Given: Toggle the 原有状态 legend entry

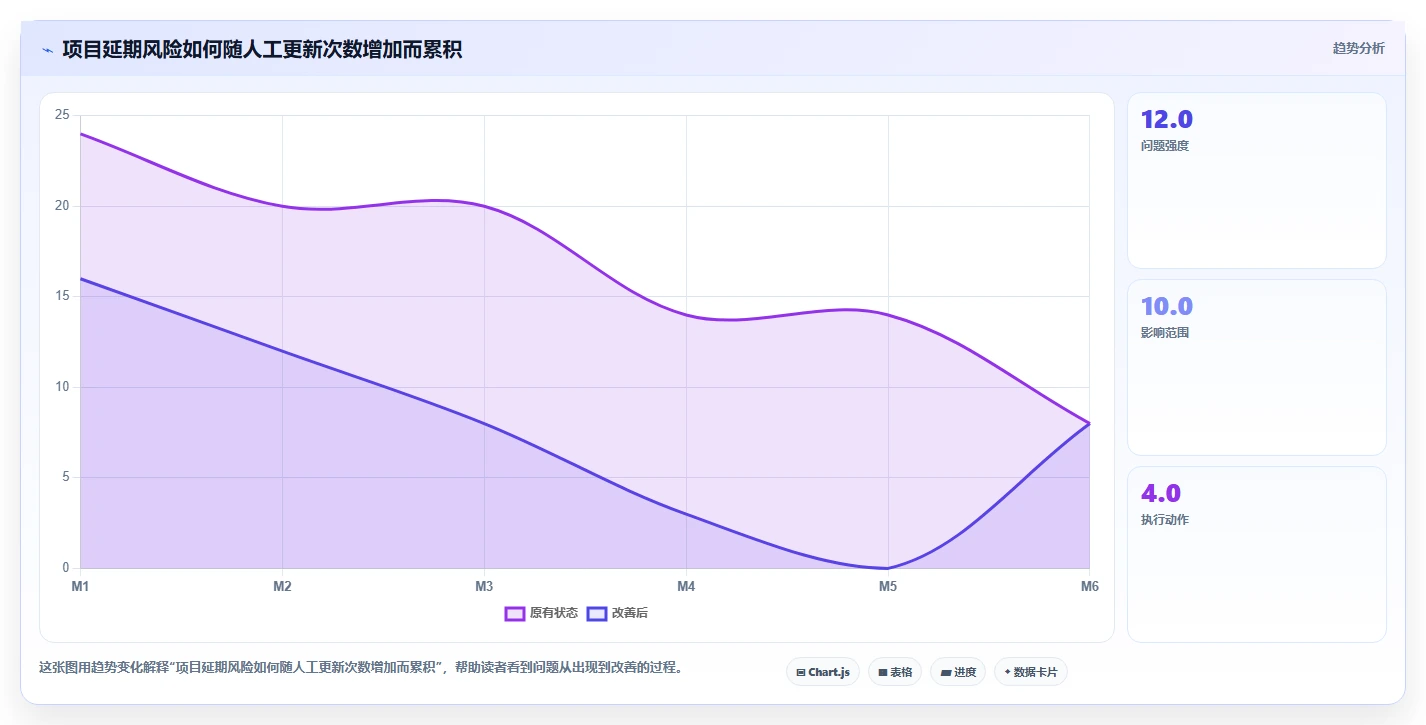Looking at the screenshot, I should point(541,613).
